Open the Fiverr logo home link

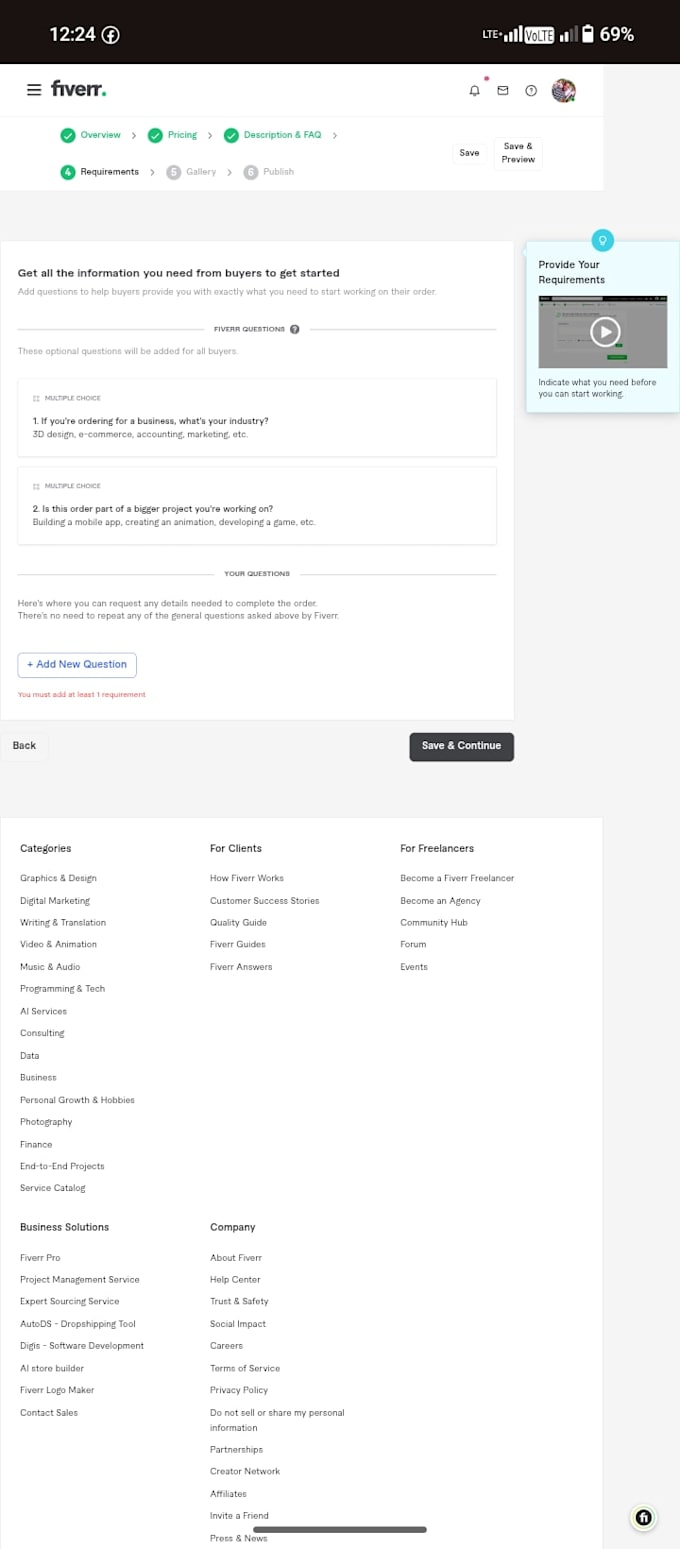pos(78,90)
